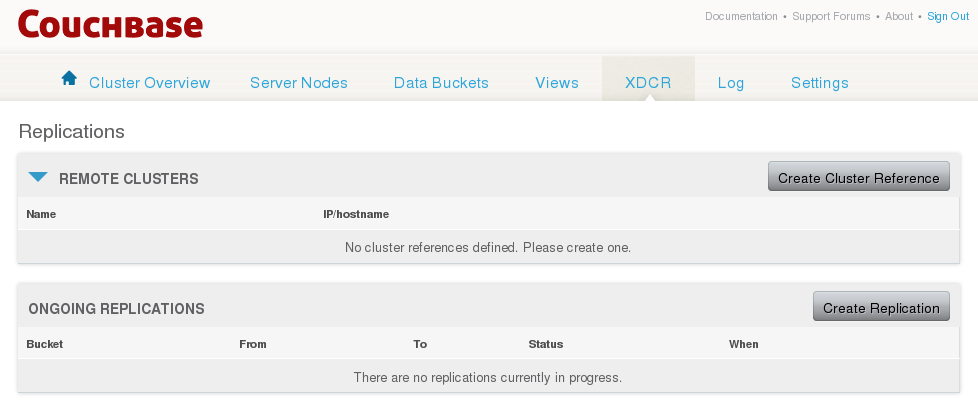The image size is (978, 408).
Task: Click the Status column header
Action: [546, 344]
